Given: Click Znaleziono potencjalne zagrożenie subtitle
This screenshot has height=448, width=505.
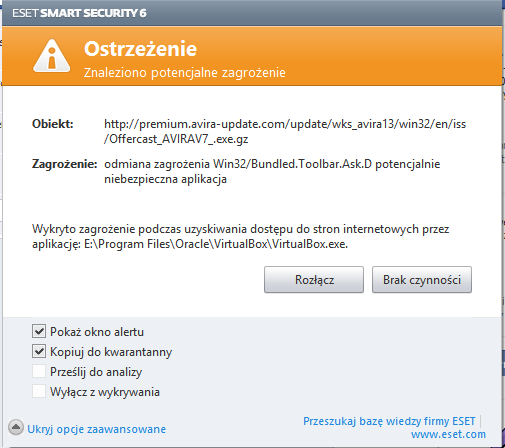Looking at the screenshot, I should (184, 73).
